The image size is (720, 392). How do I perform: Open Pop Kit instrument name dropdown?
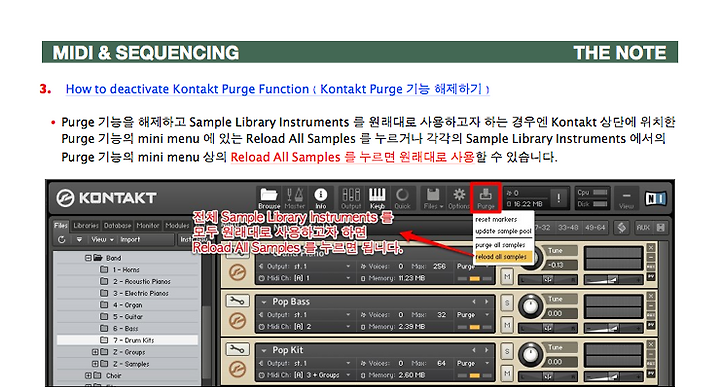(264, 350)
